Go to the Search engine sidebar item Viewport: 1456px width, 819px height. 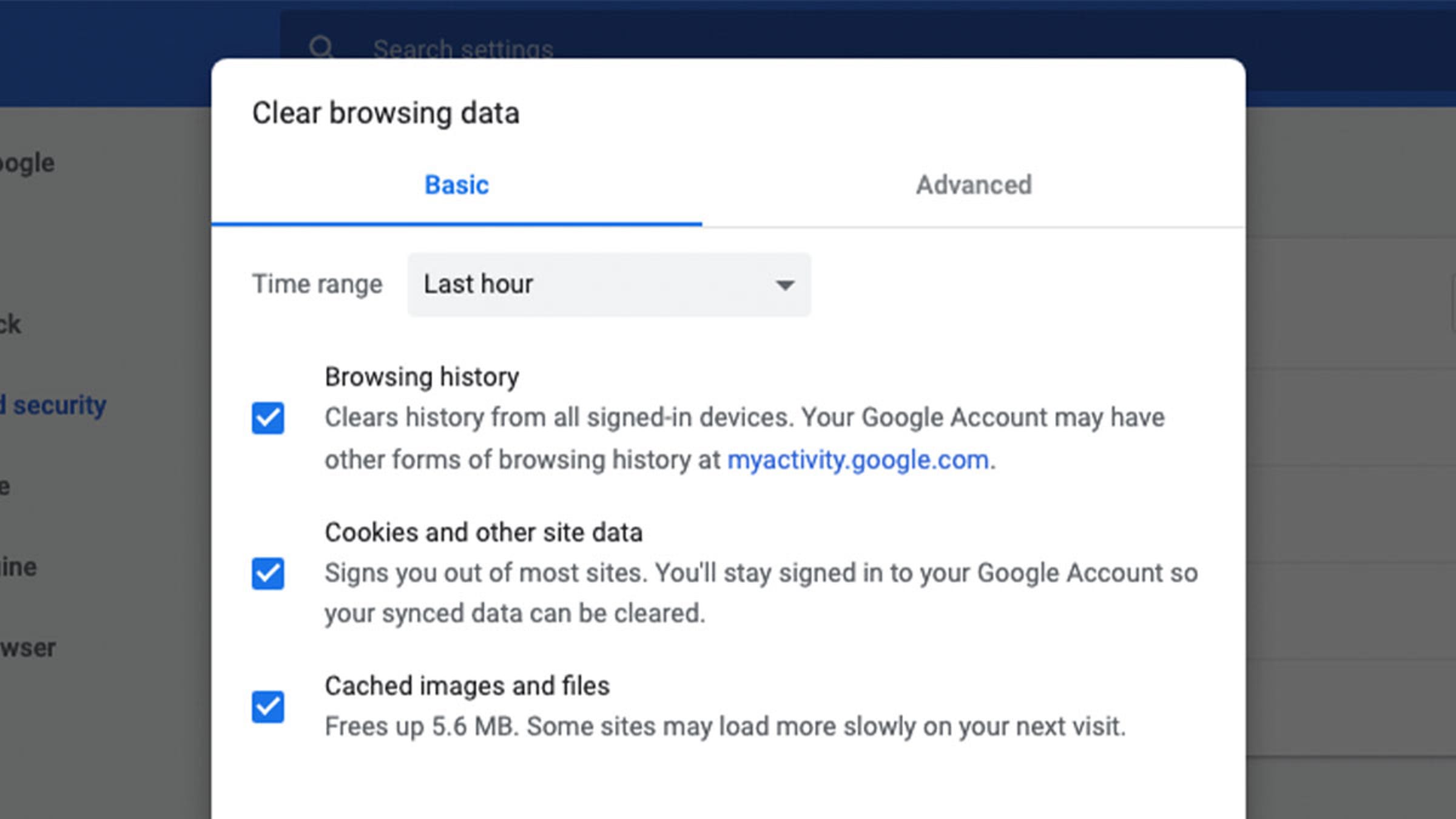click(x=18, y=567)
